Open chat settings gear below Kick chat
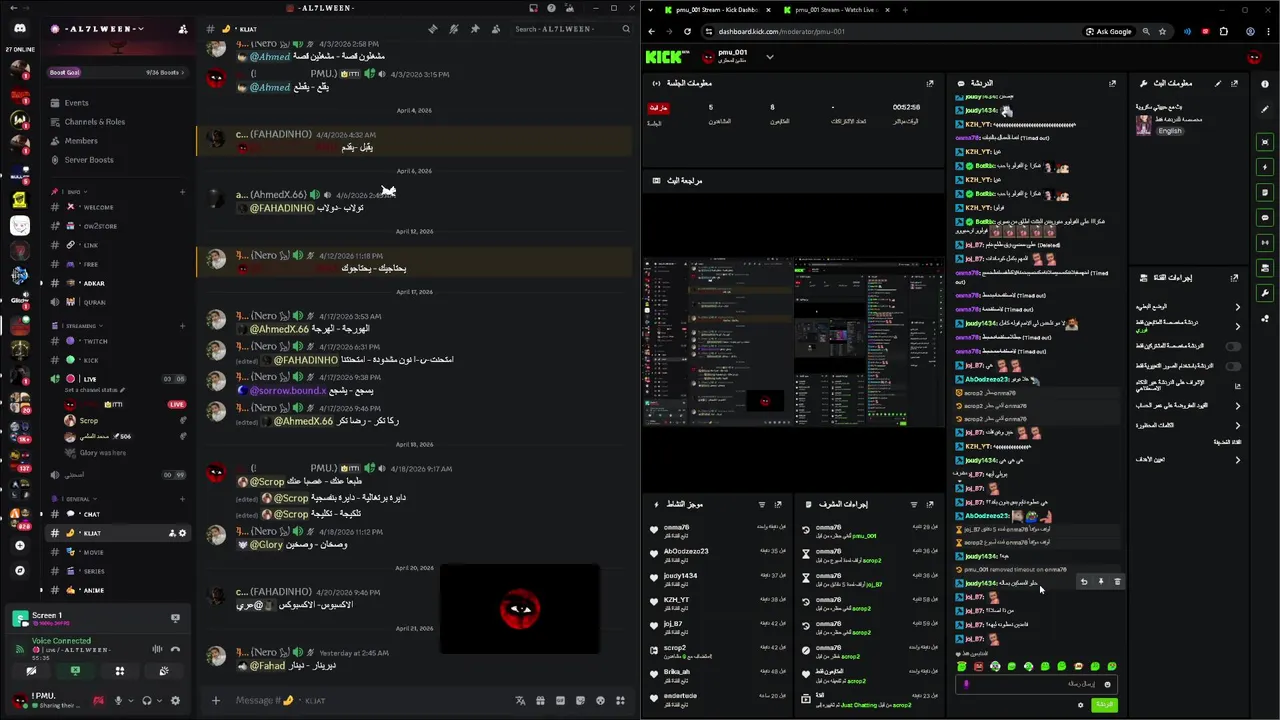 tap(1080, 705)
